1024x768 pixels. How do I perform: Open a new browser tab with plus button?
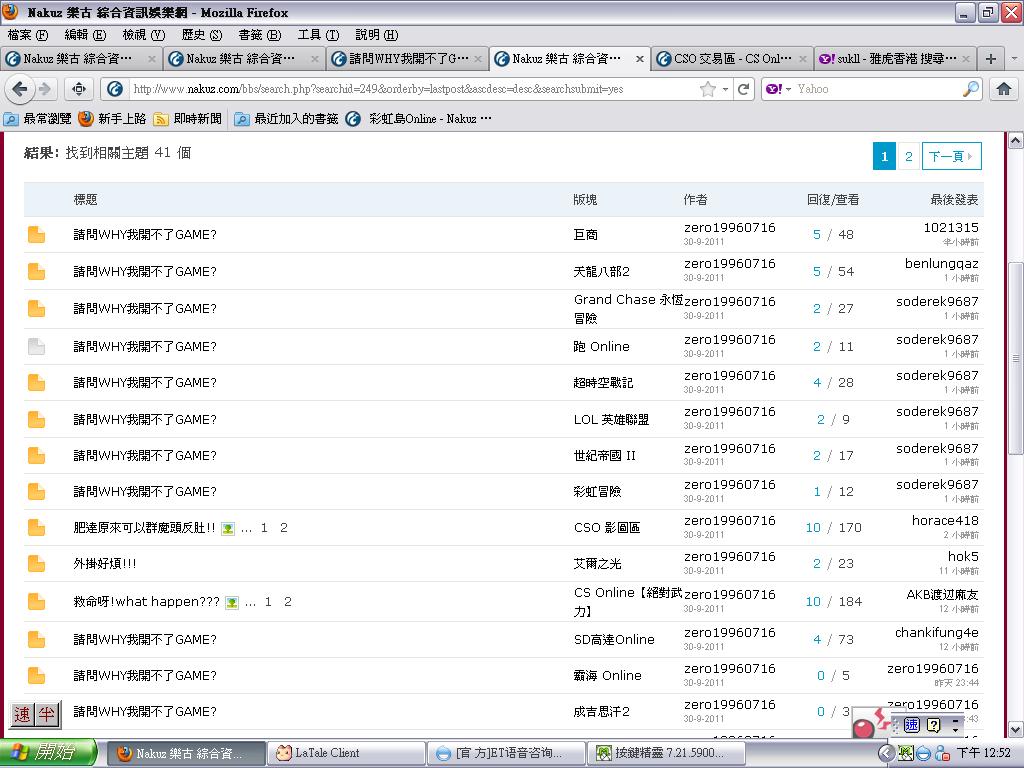coord(990,58)
